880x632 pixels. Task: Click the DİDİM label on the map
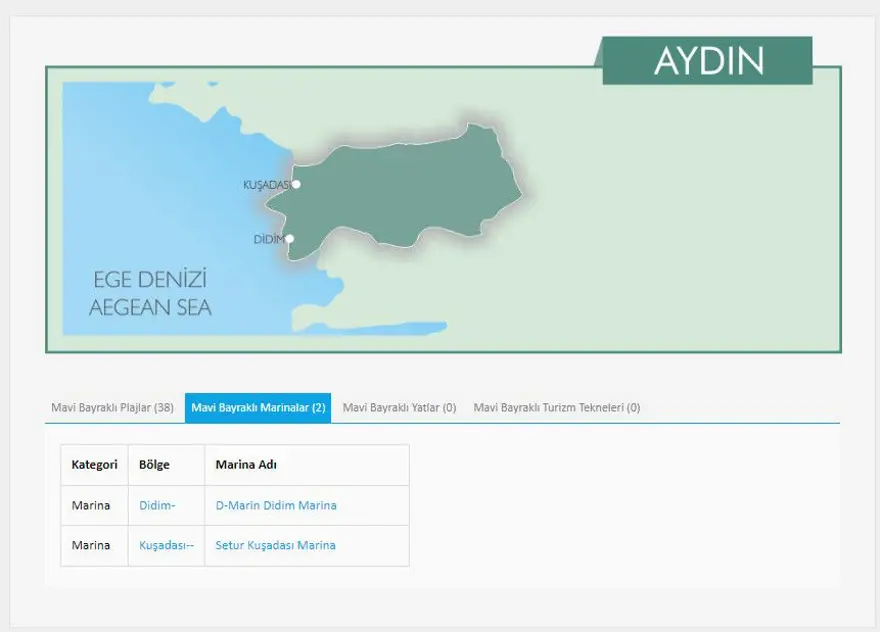pos(266,238)
